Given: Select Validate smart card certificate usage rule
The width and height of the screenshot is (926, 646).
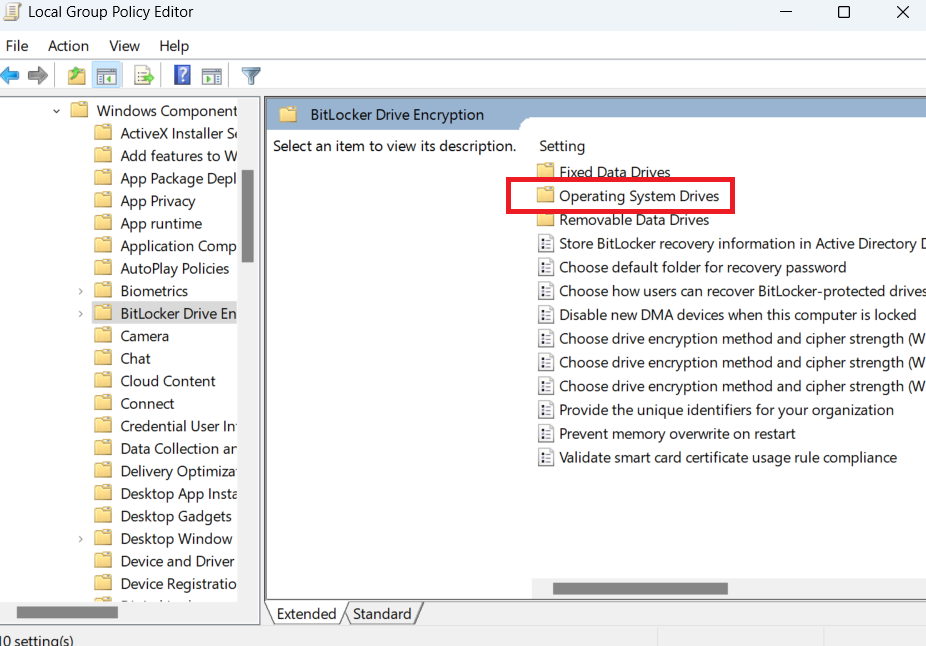Looking at the screenshot, I should coord(728,458).
